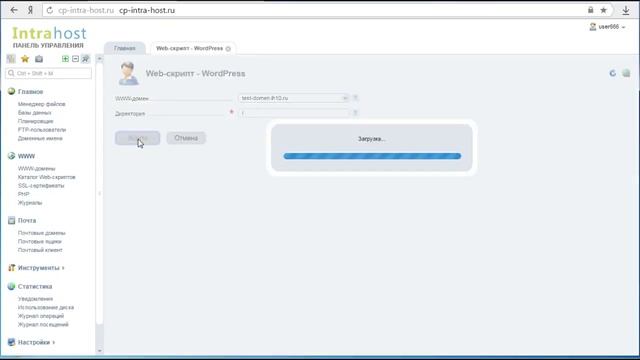Expand the Настройки section
Viewport: 640px width, 360px height.
(36, 342)
